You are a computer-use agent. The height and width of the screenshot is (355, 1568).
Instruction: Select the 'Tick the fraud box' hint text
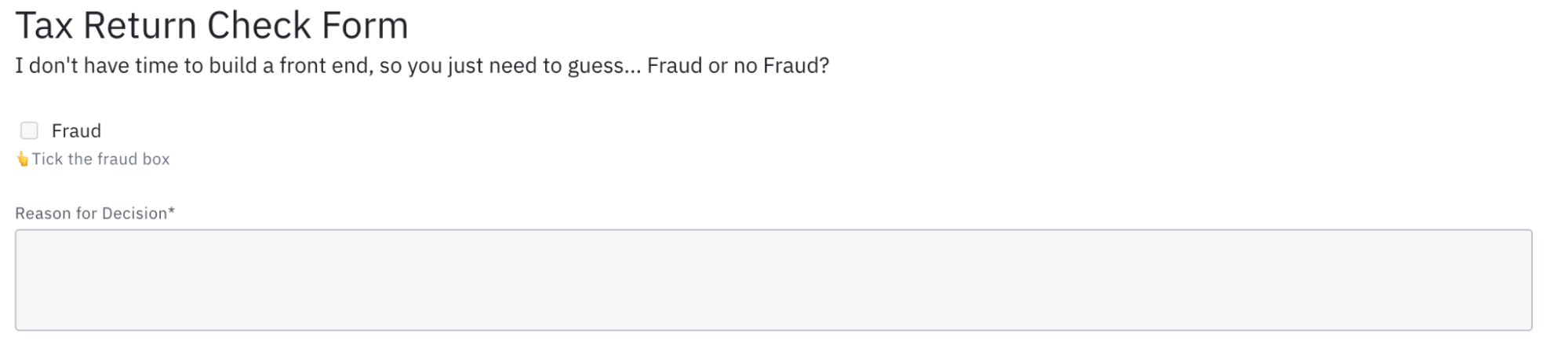(x=100, y=159)
